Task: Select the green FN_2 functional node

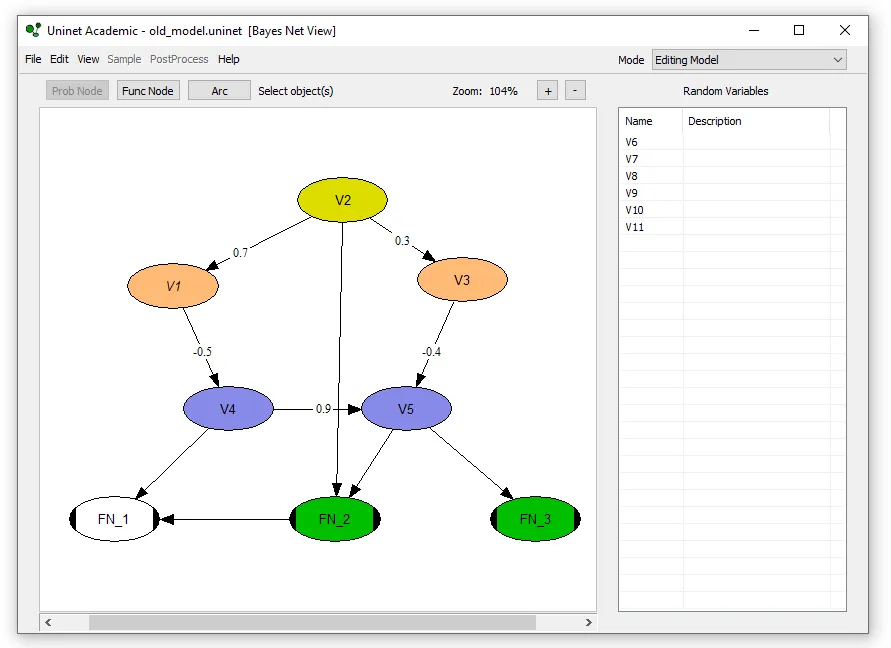Action: (x=335, y=519)
